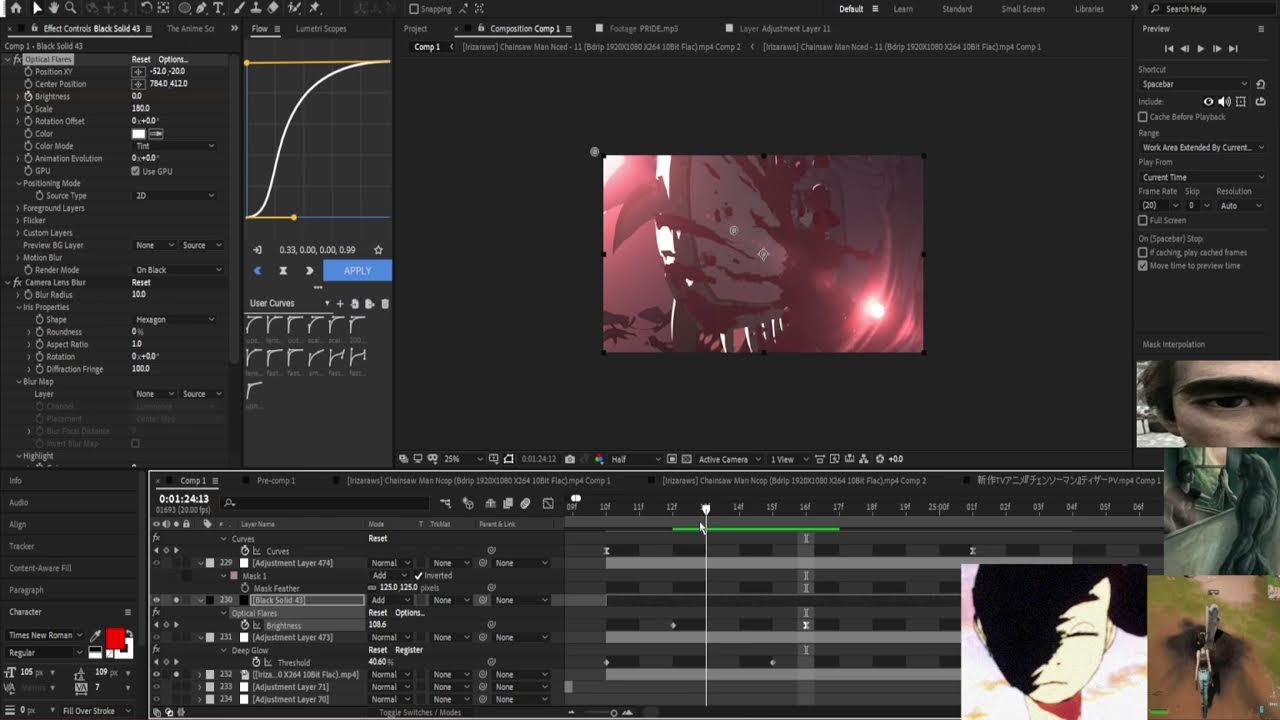
Task: Open the Render Mode On Black dropdown
Action: 179,270
